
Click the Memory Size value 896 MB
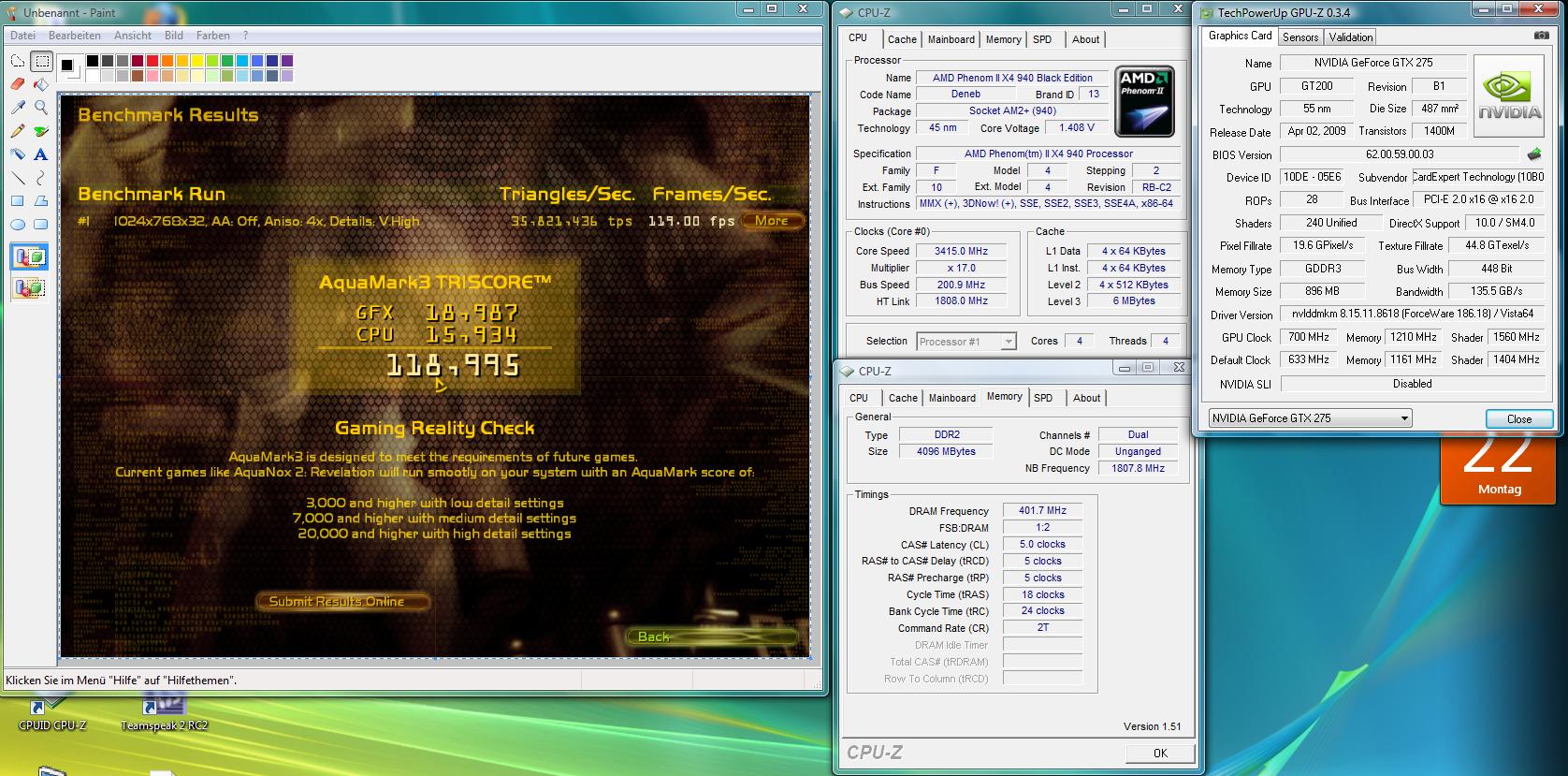tap(1322, 291)
